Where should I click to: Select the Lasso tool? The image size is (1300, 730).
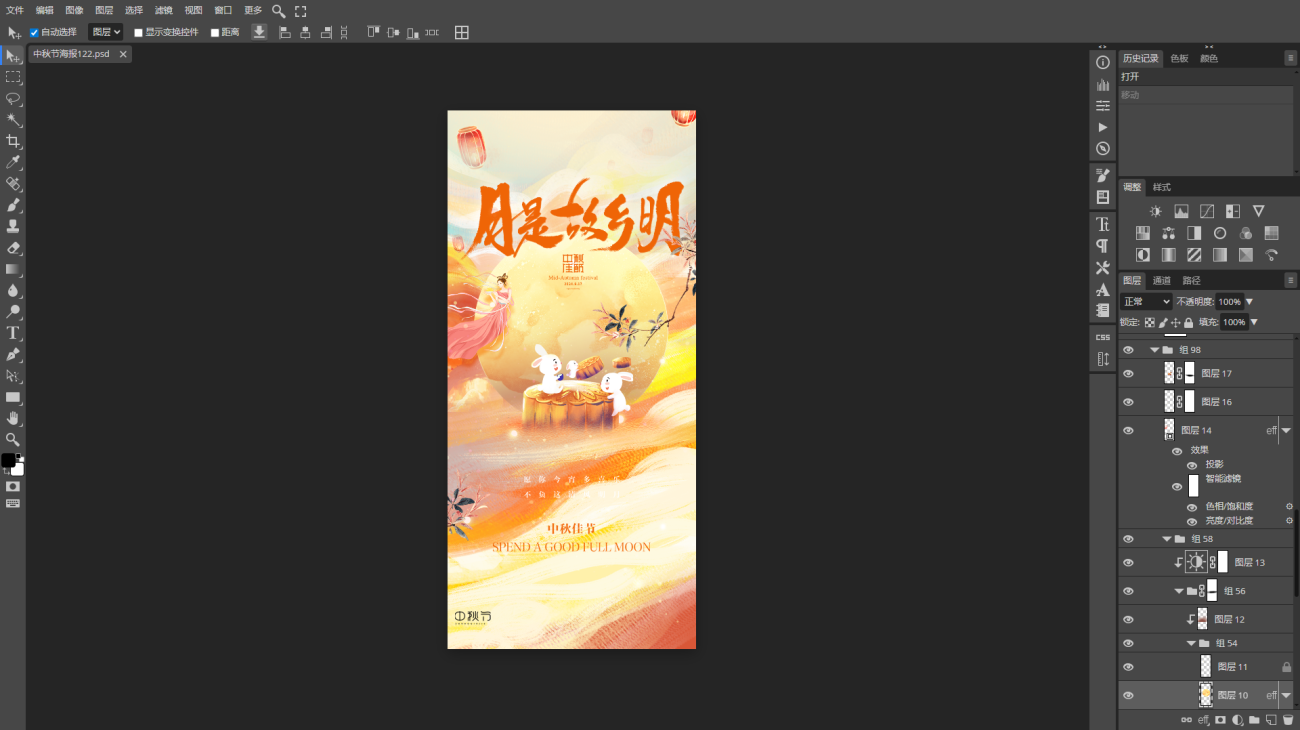click(x=13, y=98)
